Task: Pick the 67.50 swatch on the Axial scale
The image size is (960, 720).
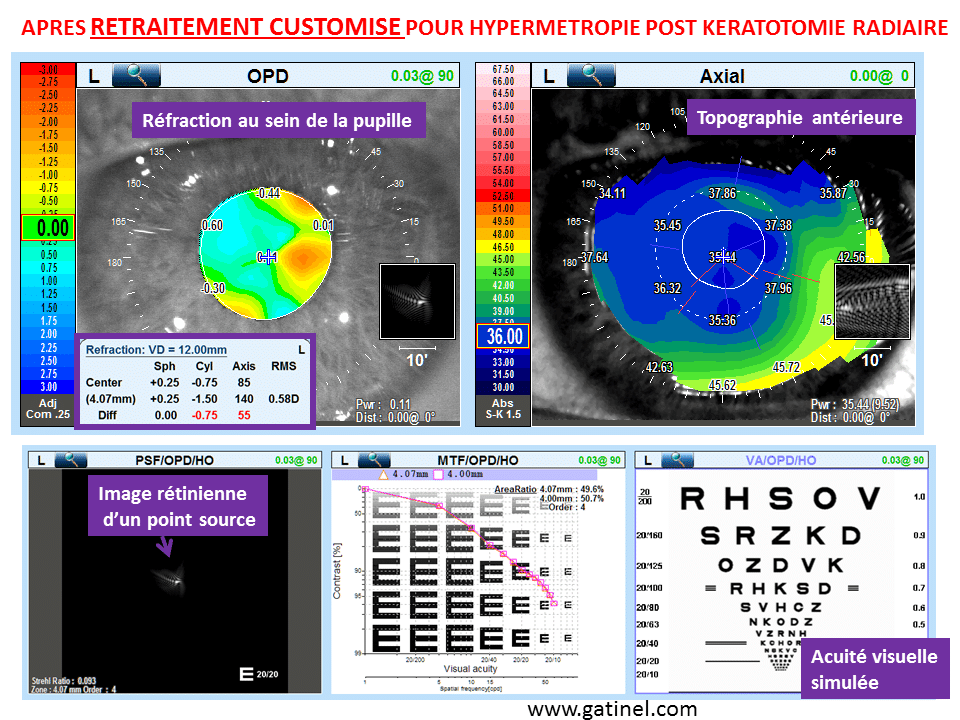Action: click(x=503, y=69)
